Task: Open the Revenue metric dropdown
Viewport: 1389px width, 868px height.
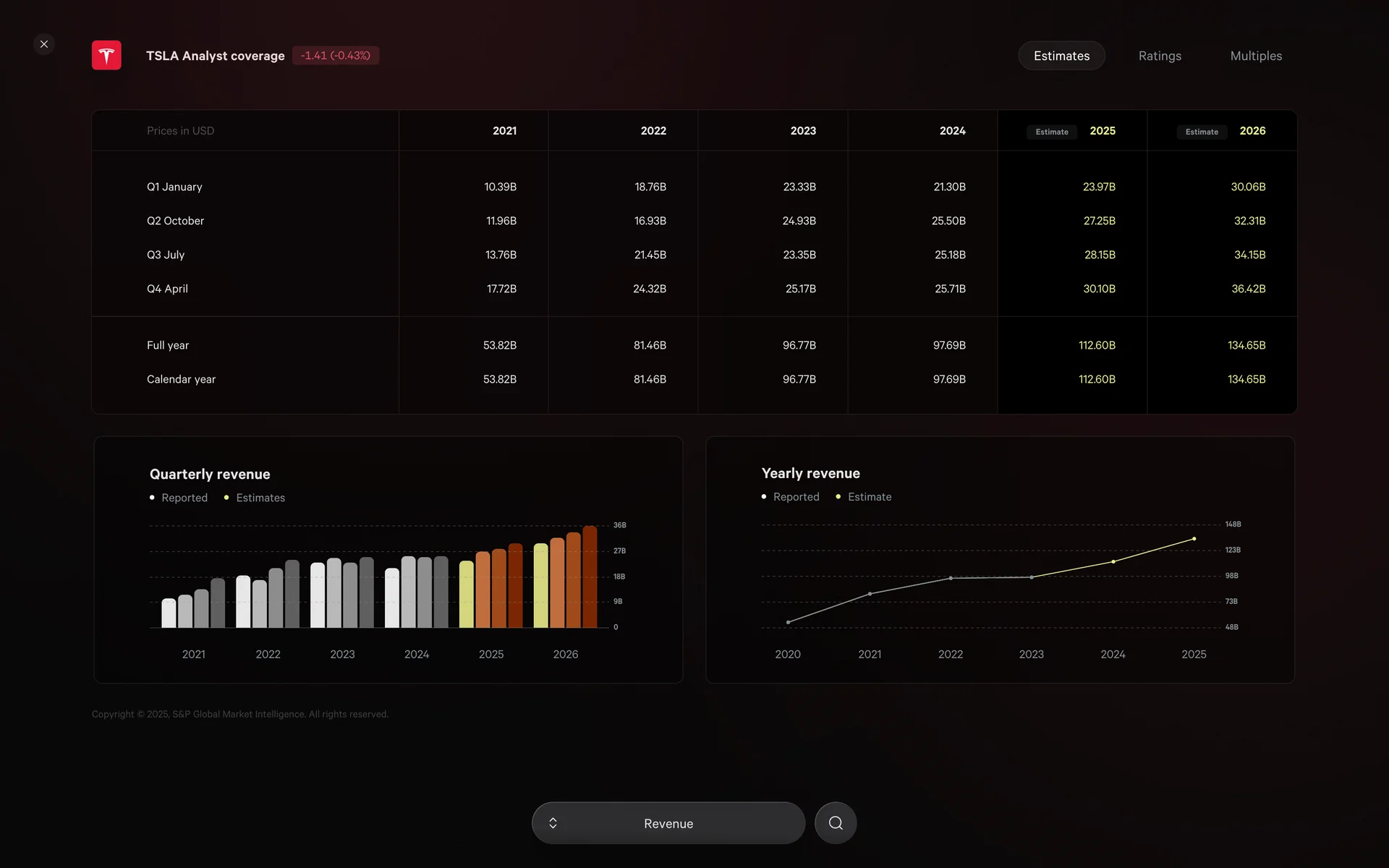Action: point(668,823)
